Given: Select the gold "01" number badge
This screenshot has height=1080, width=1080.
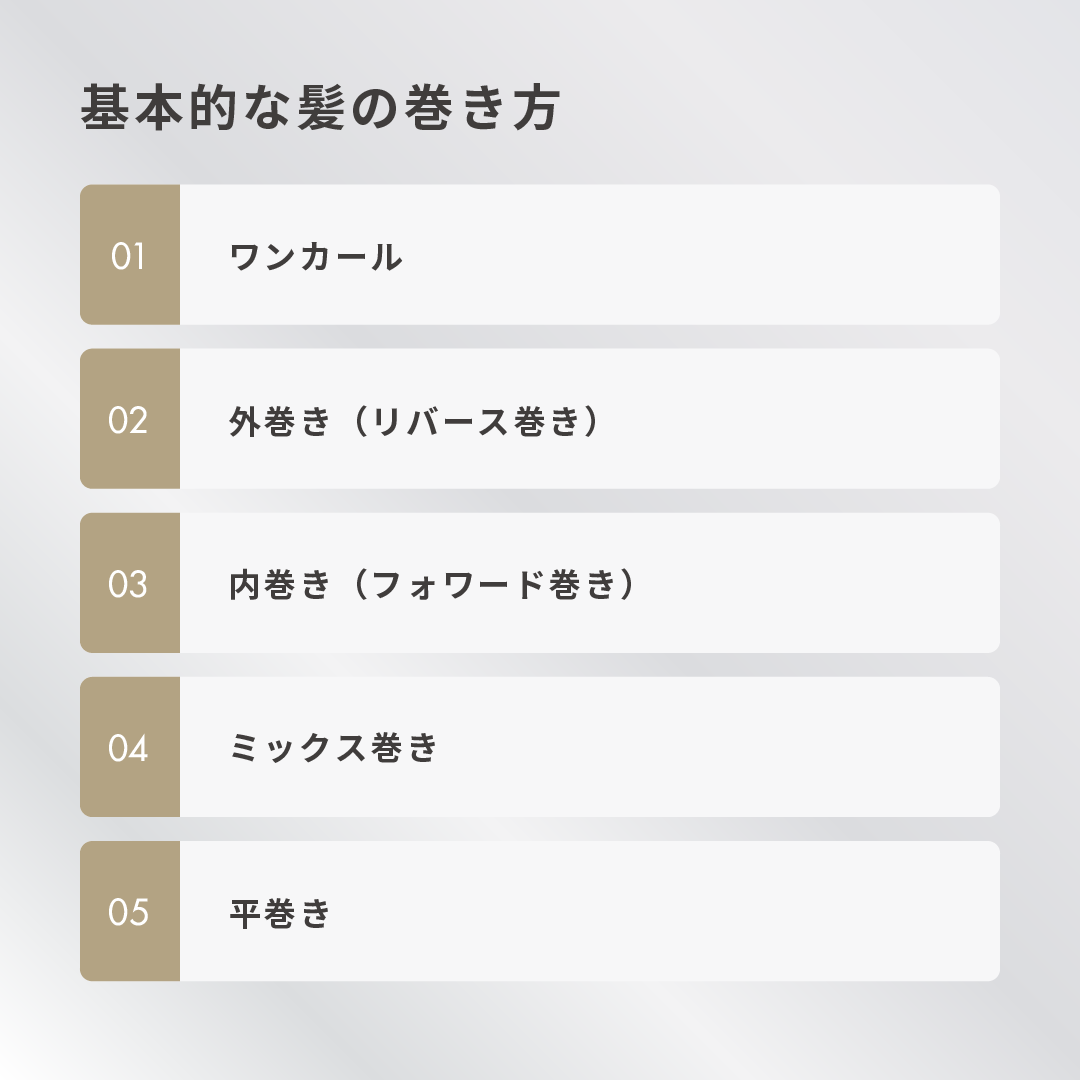Looking at the screenshot, I should click(x=129, y=256).
